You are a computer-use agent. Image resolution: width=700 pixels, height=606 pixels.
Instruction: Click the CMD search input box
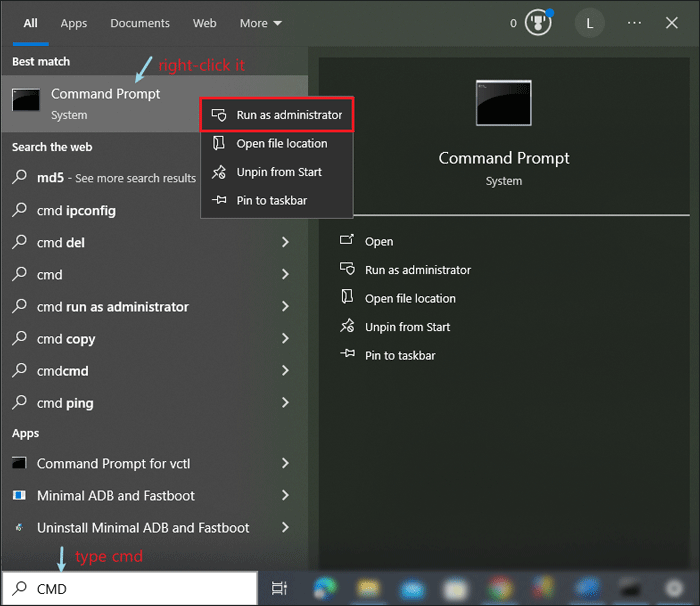pyautogui.click(x=130, y=589)
